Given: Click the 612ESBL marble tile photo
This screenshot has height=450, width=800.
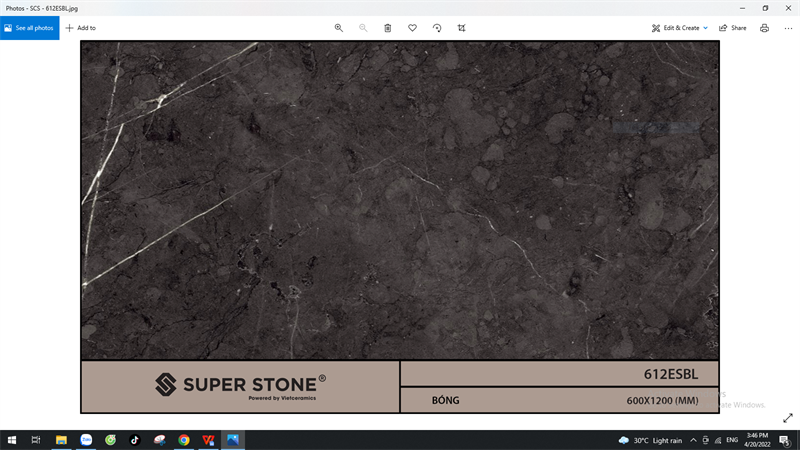Looking at the screenshot, I should click(x=400, y=227).
